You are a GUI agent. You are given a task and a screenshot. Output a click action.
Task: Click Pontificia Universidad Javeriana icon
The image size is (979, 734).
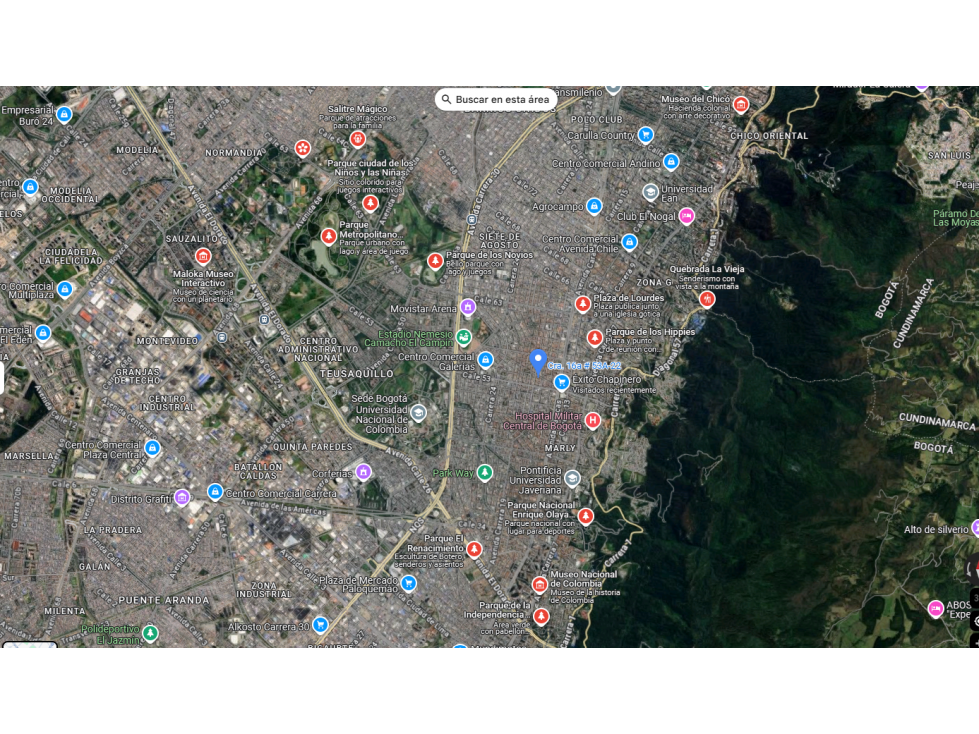point(572,479)
